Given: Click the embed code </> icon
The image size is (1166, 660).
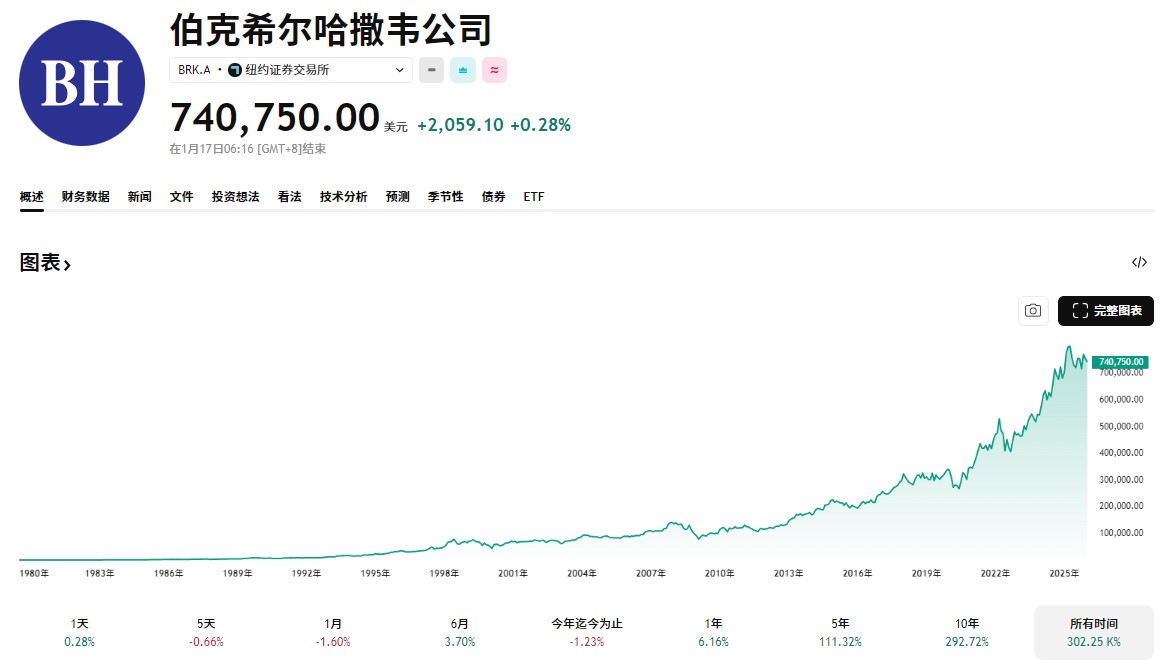Looking at the screenshot, I should pos(1139,262).
